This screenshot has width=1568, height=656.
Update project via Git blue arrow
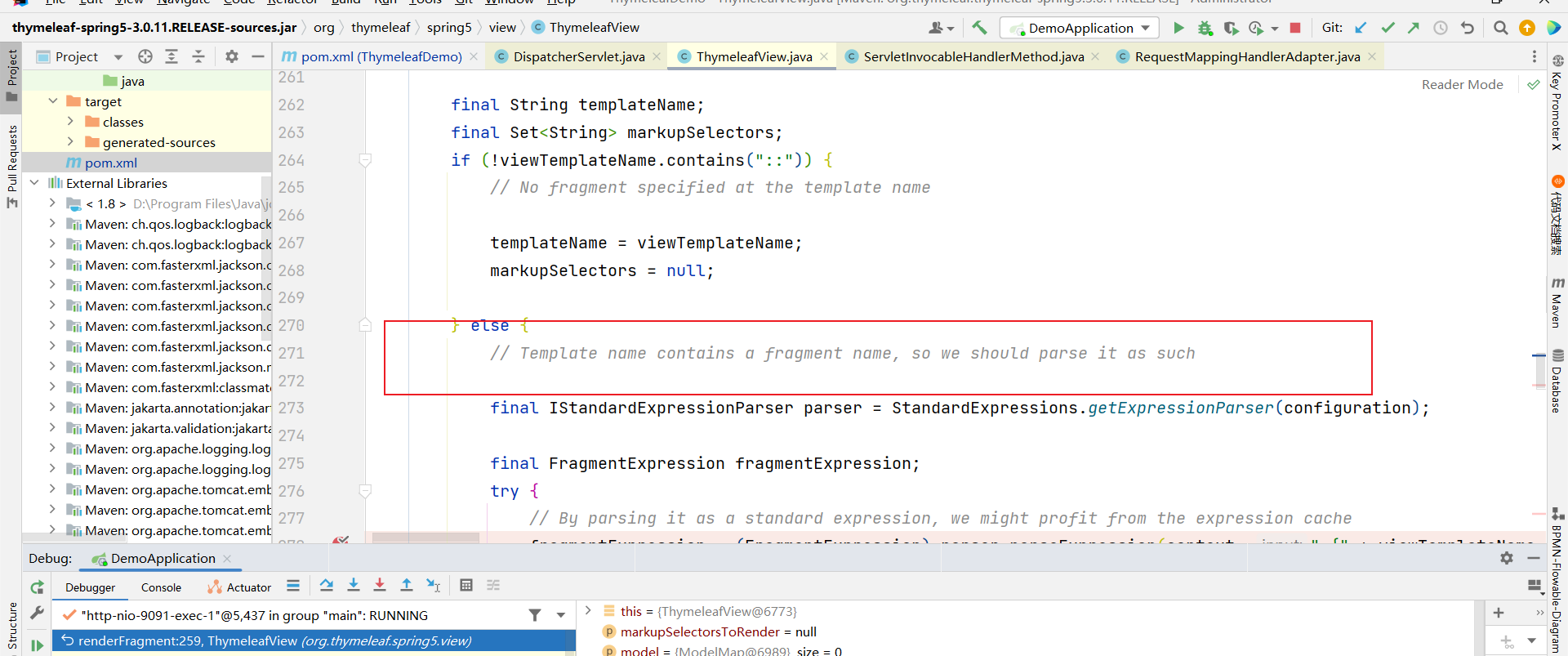click(x=1361, y=28)
